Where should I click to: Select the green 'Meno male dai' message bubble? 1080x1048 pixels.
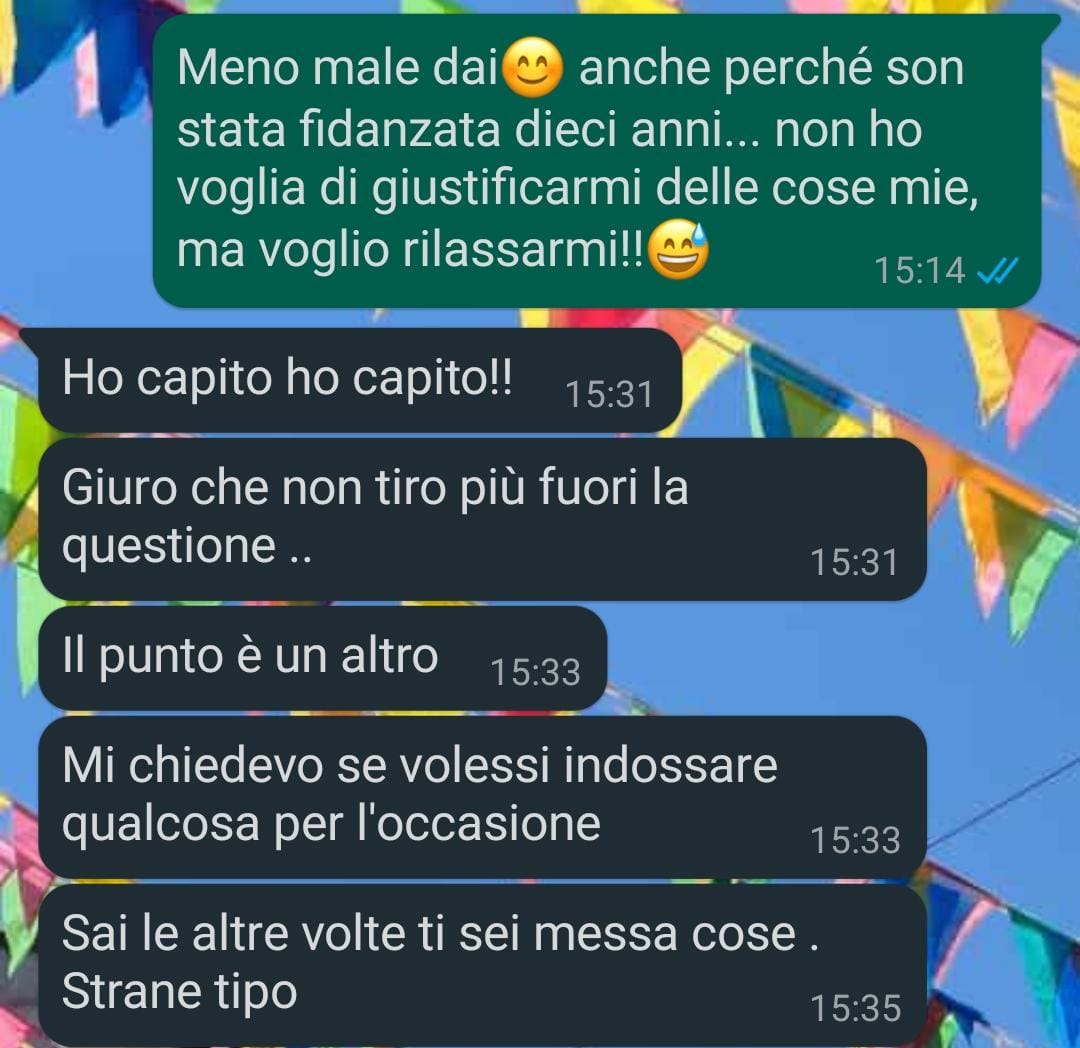tap(597, 160)
